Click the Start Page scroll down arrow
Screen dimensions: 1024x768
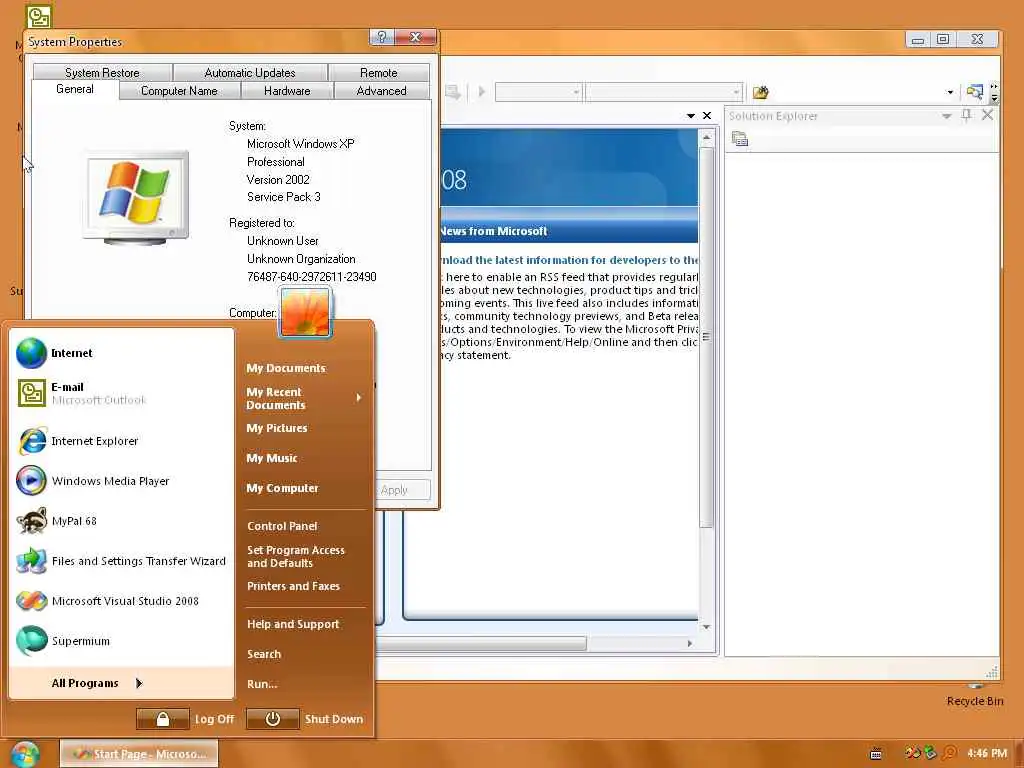706,627
